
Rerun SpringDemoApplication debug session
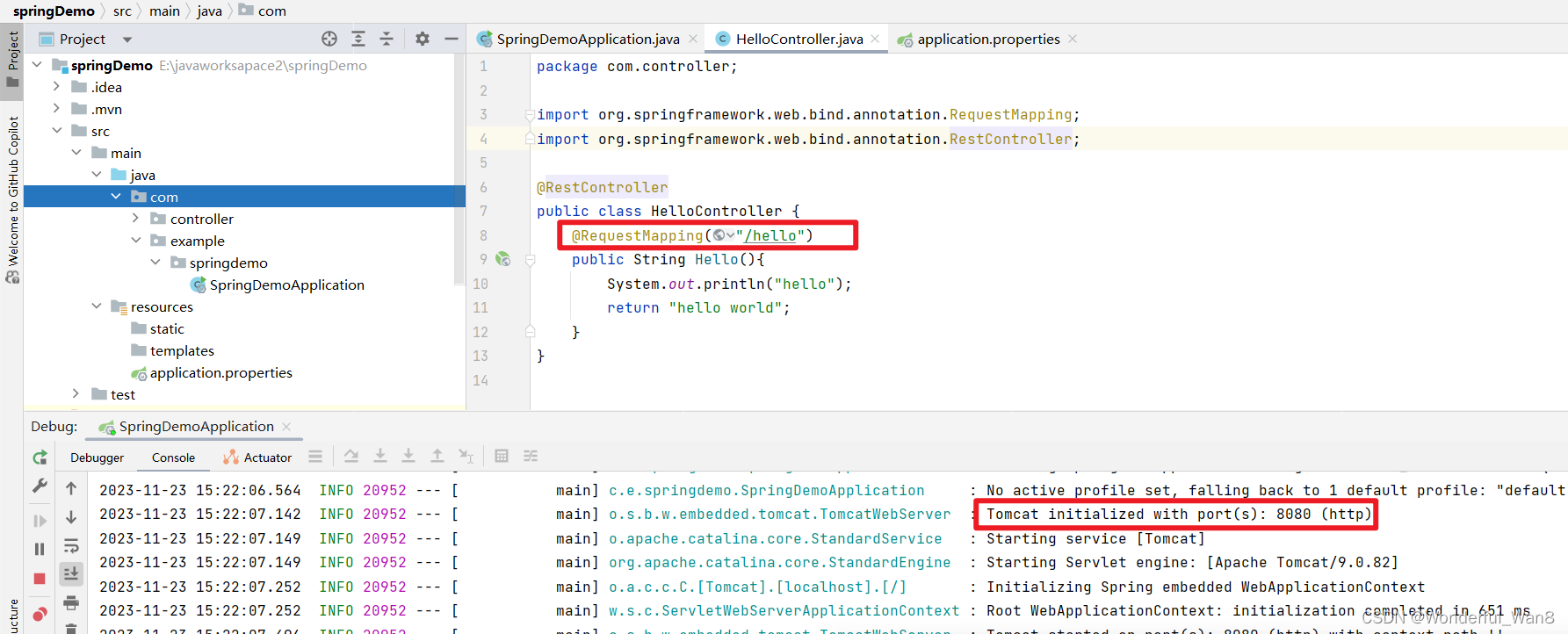click(40, 457)
